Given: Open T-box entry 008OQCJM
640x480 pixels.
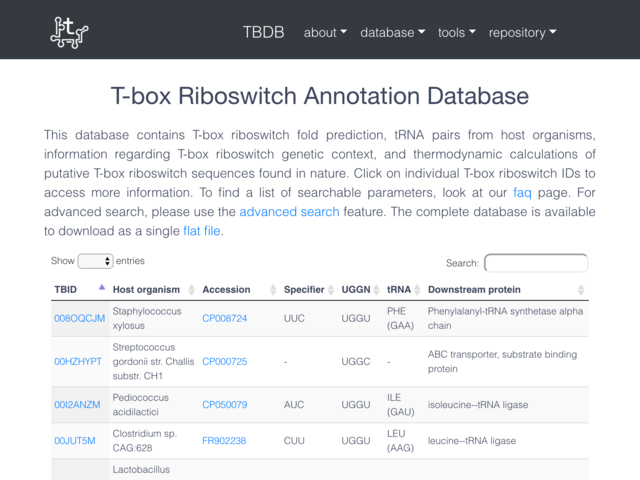Looking at the screenshot, I should click(80, 318).
